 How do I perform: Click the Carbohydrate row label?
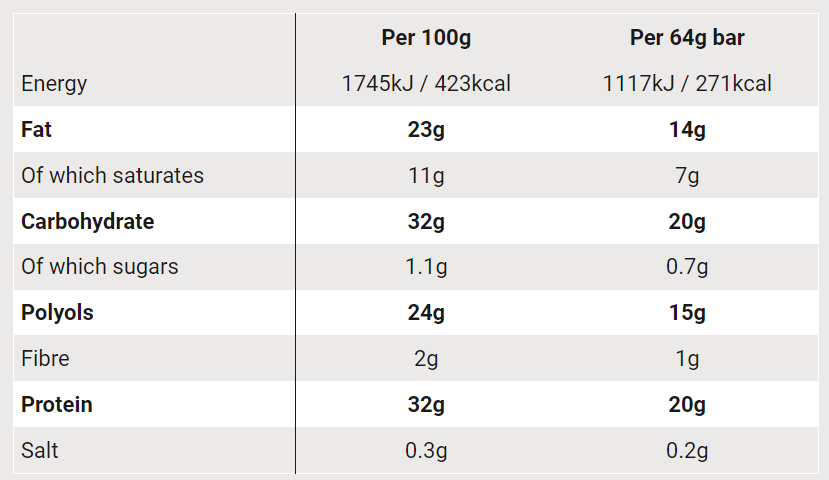88,221
